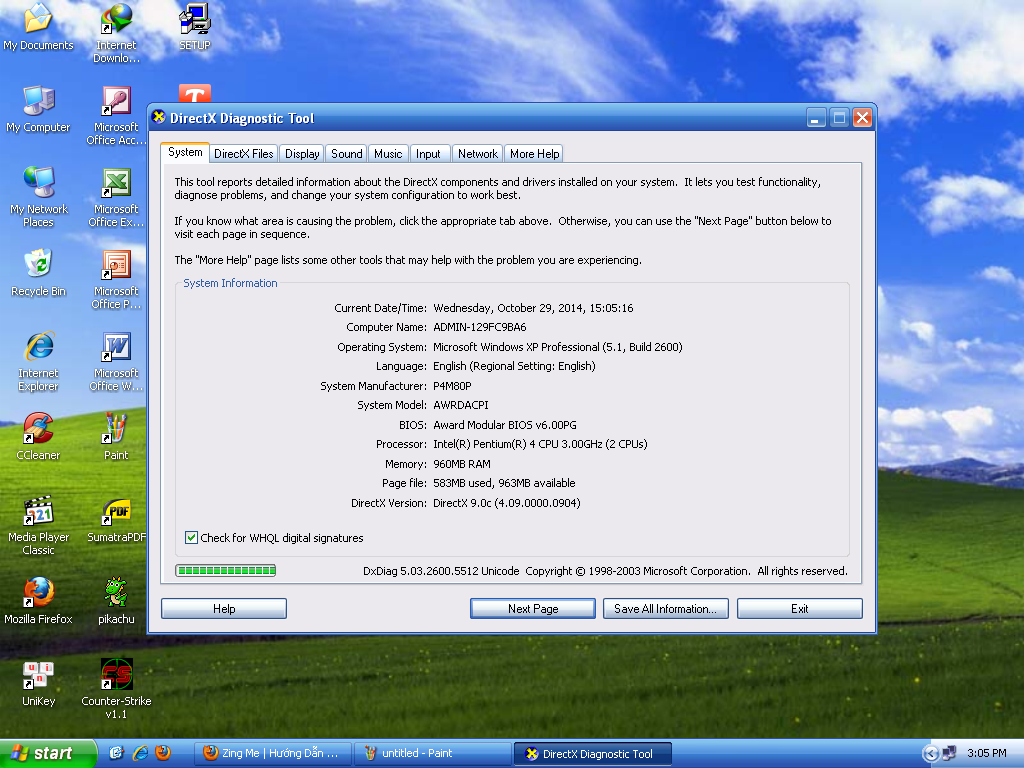Select the pikachu desktop icon
Image resolution: width=1024 pixels, height=768 pixels.
pyautogui.click(x=116, y=594)
